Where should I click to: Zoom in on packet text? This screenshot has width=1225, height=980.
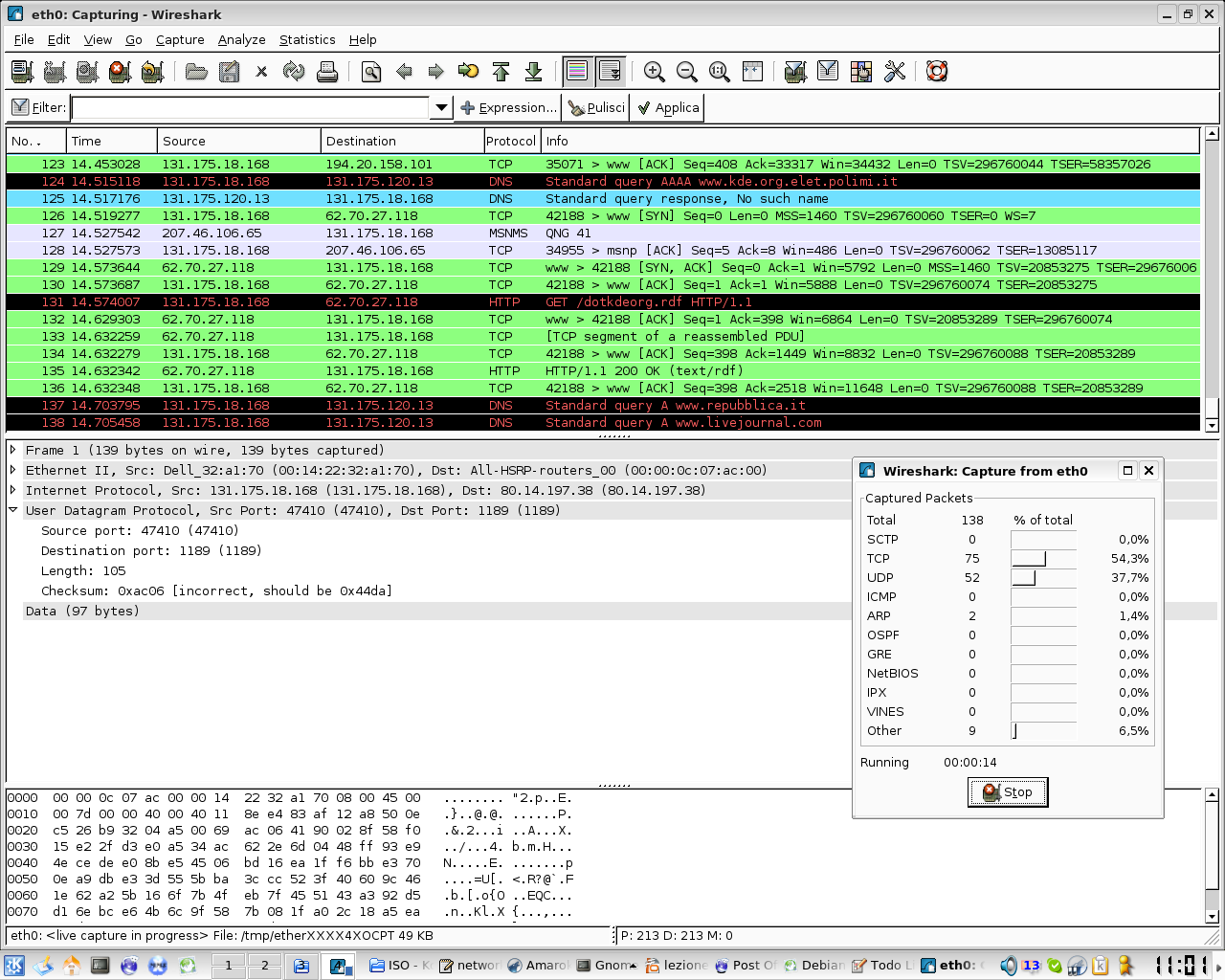[x=655, y=72]
